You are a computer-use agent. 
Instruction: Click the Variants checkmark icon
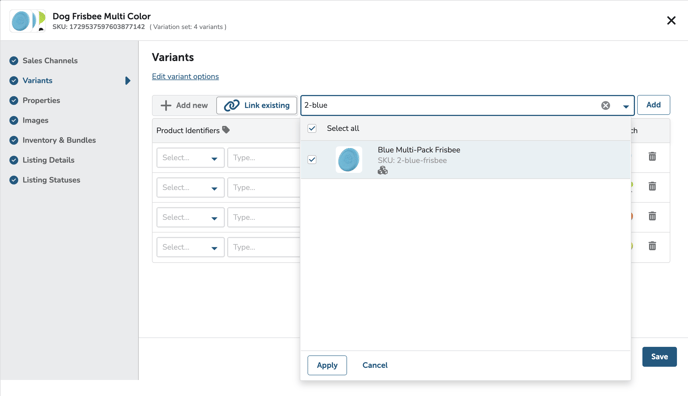tap(14, 80)
